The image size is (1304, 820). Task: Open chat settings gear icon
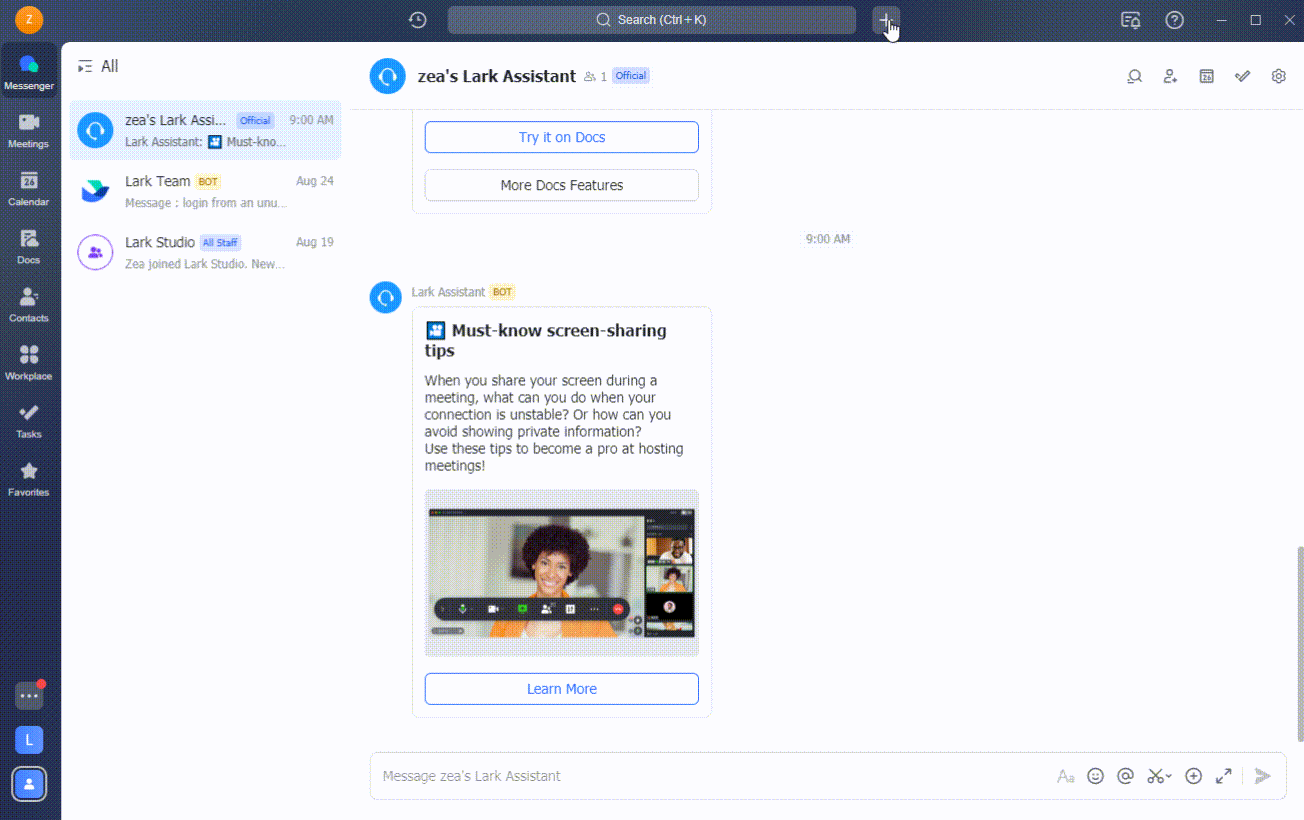tap(1278, 76)
